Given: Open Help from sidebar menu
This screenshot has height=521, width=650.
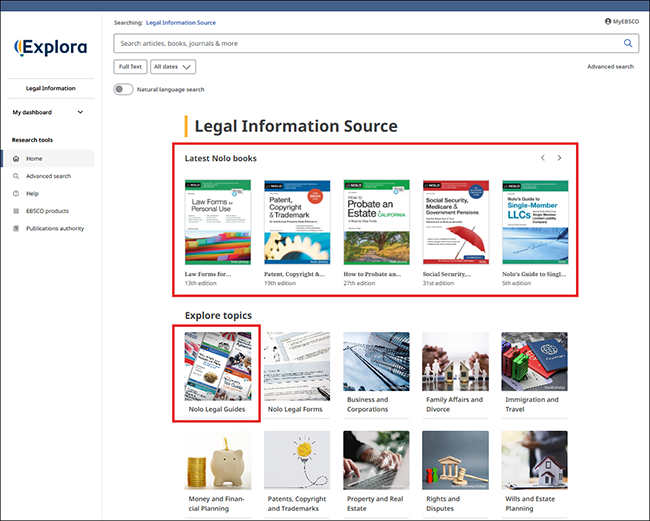Looking at the screenshot, I should [32, 193].
